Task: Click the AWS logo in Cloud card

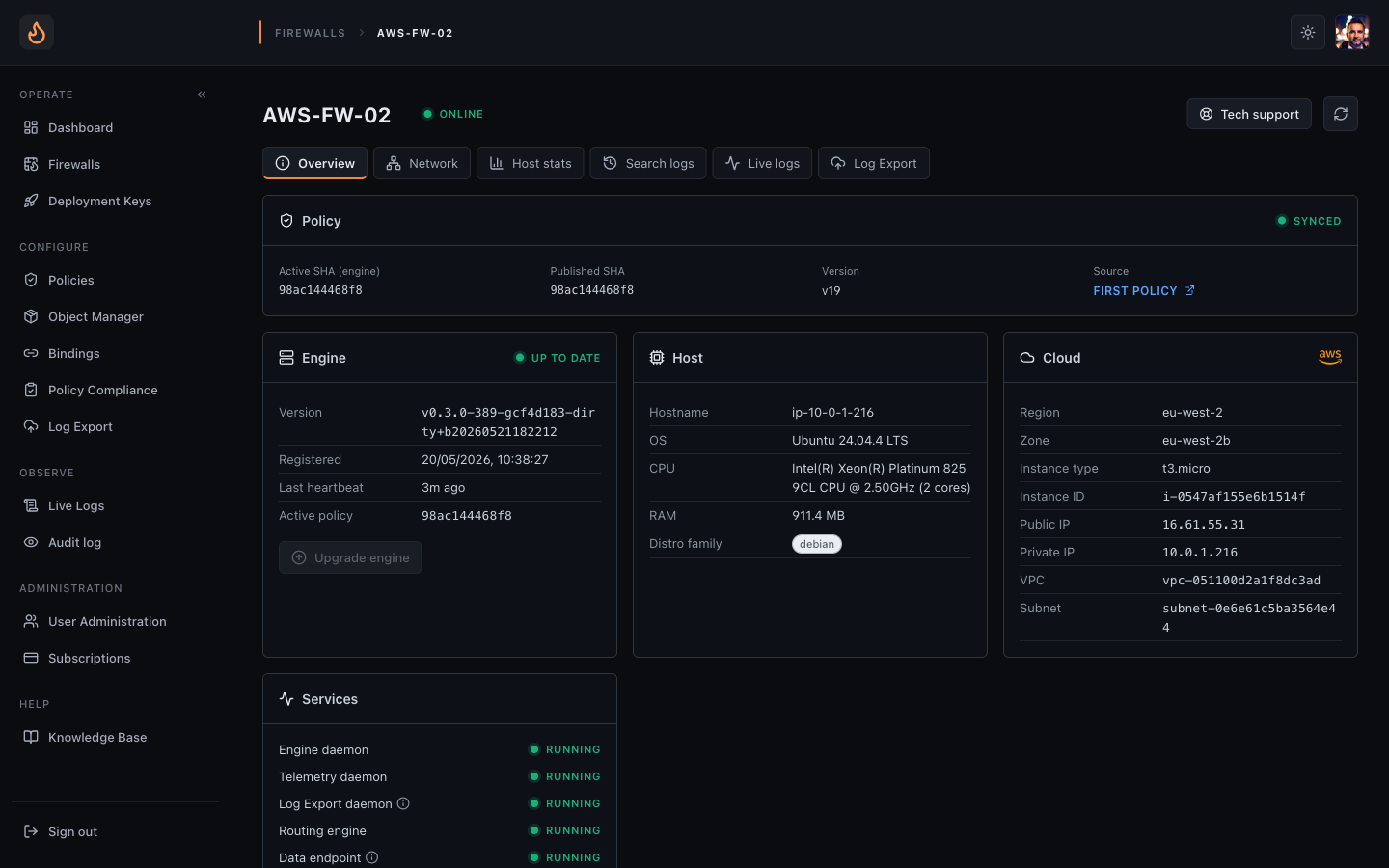Action: click(1330, 357)
